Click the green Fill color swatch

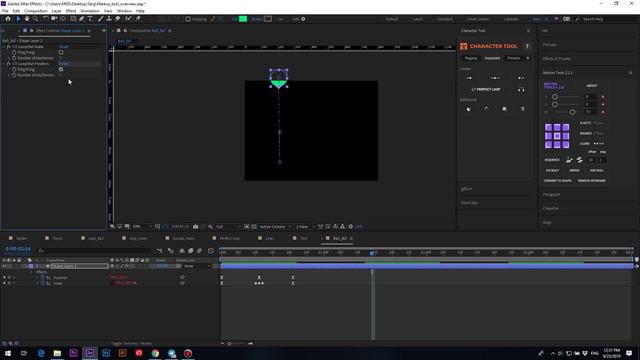pos(243,19)
